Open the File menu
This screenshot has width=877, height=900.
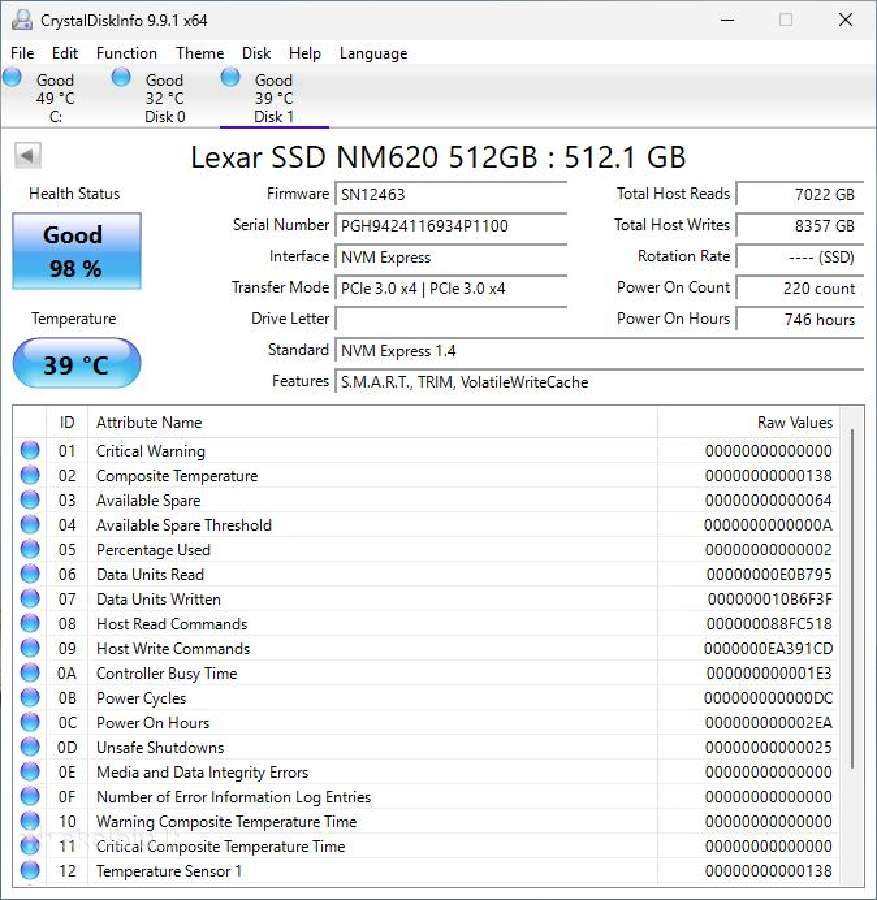[22, 53]
